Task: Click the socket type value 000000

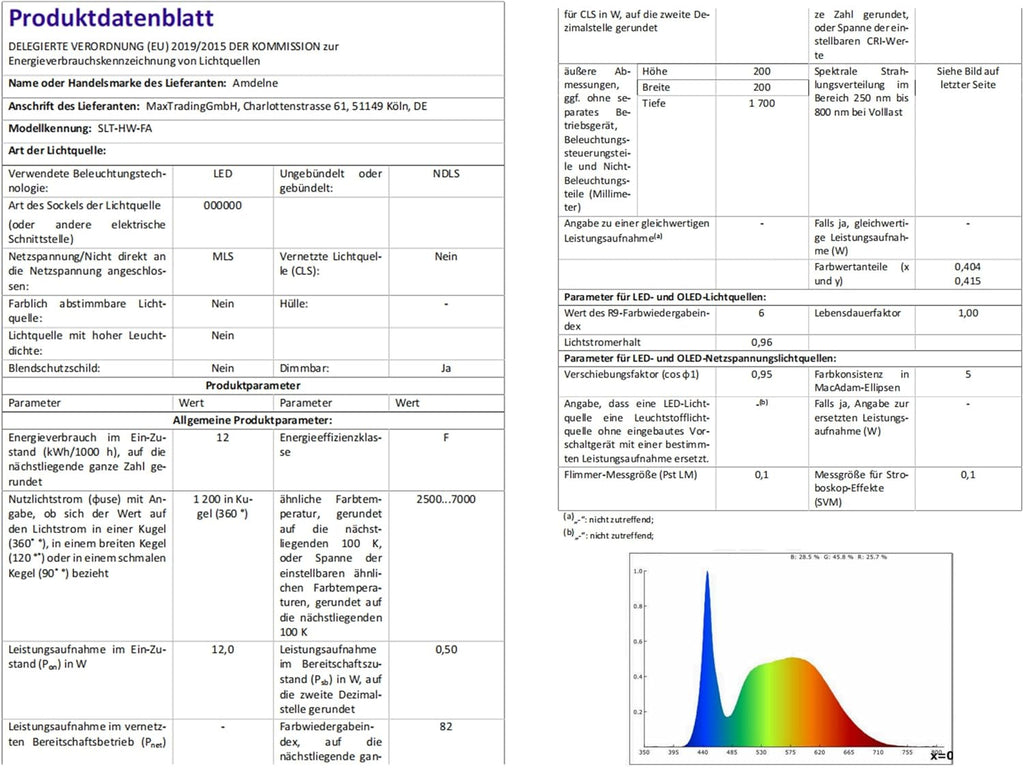Action: pos(223,205)
